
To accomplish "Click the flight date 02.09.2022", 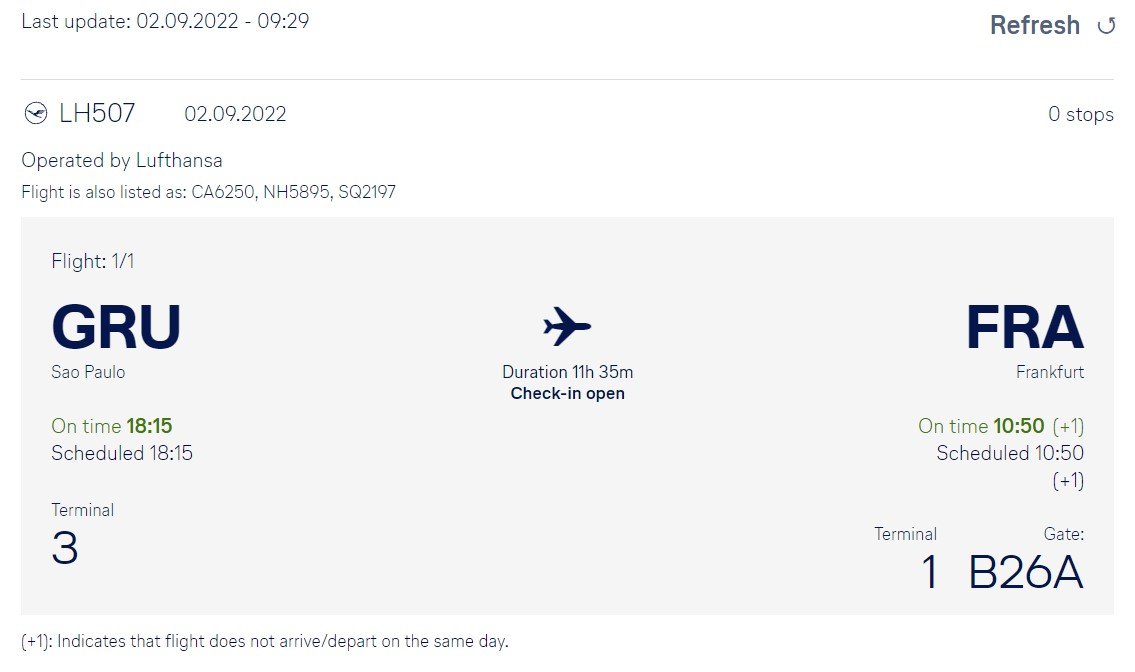I will (x=235, y=114).
